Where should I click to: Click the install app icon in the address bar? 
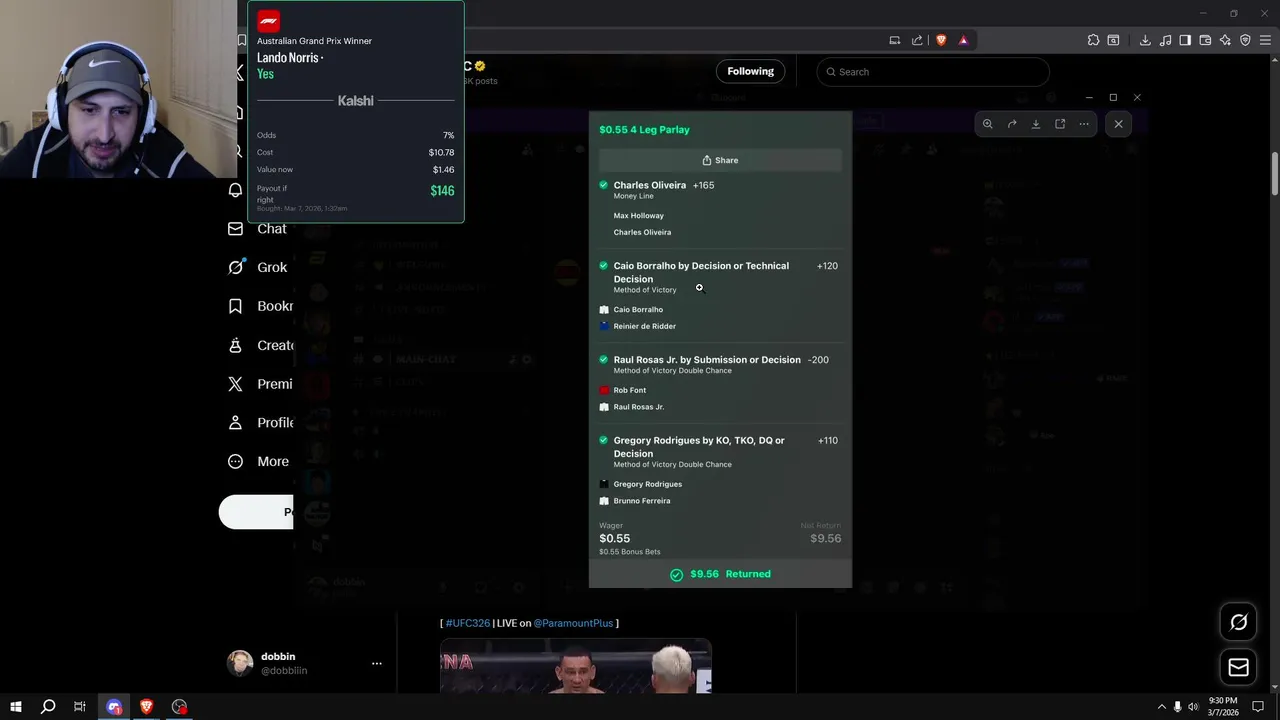pyautogui.click(x=895, y=40)
